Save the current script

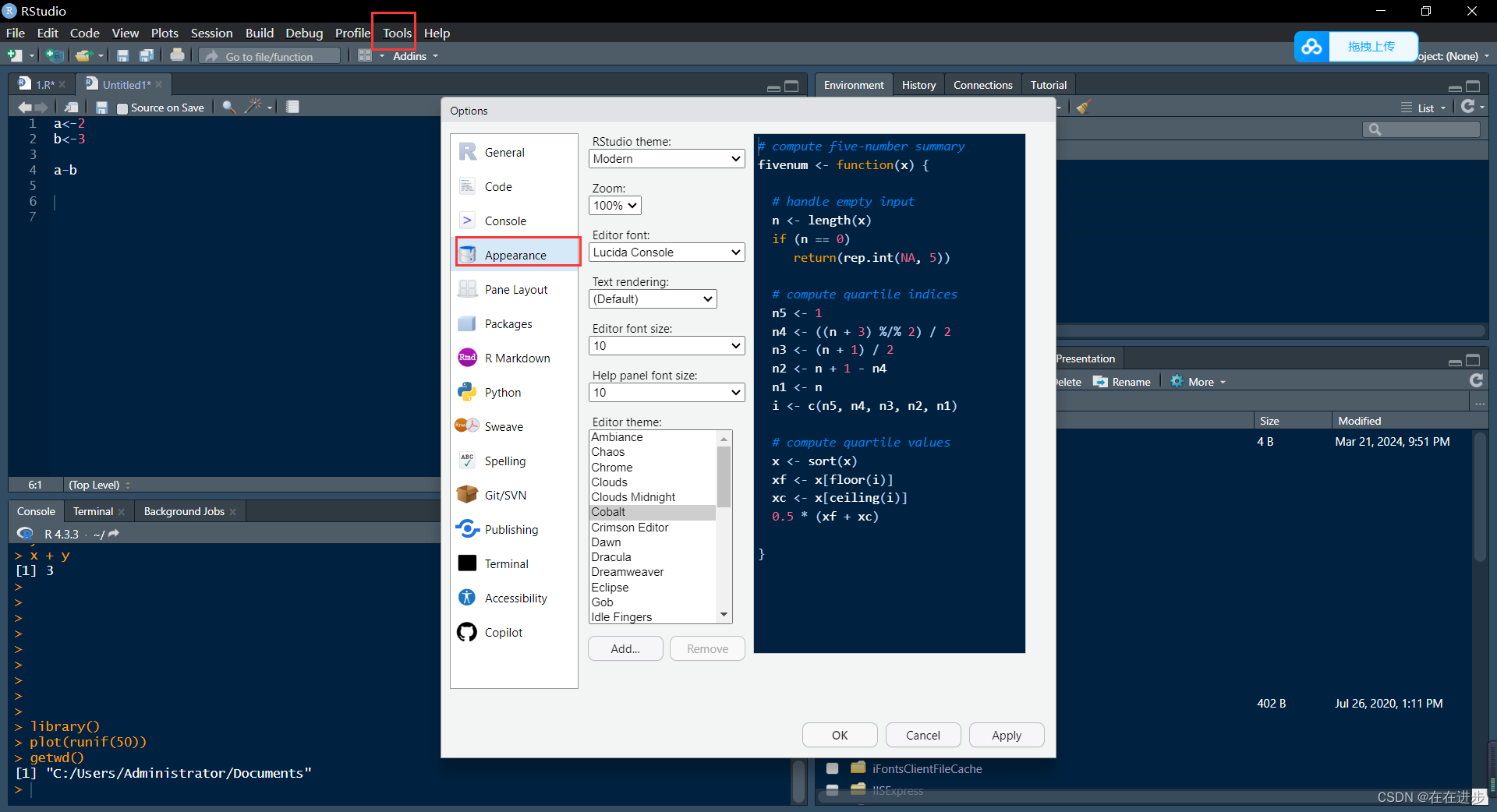click(122, 55)
